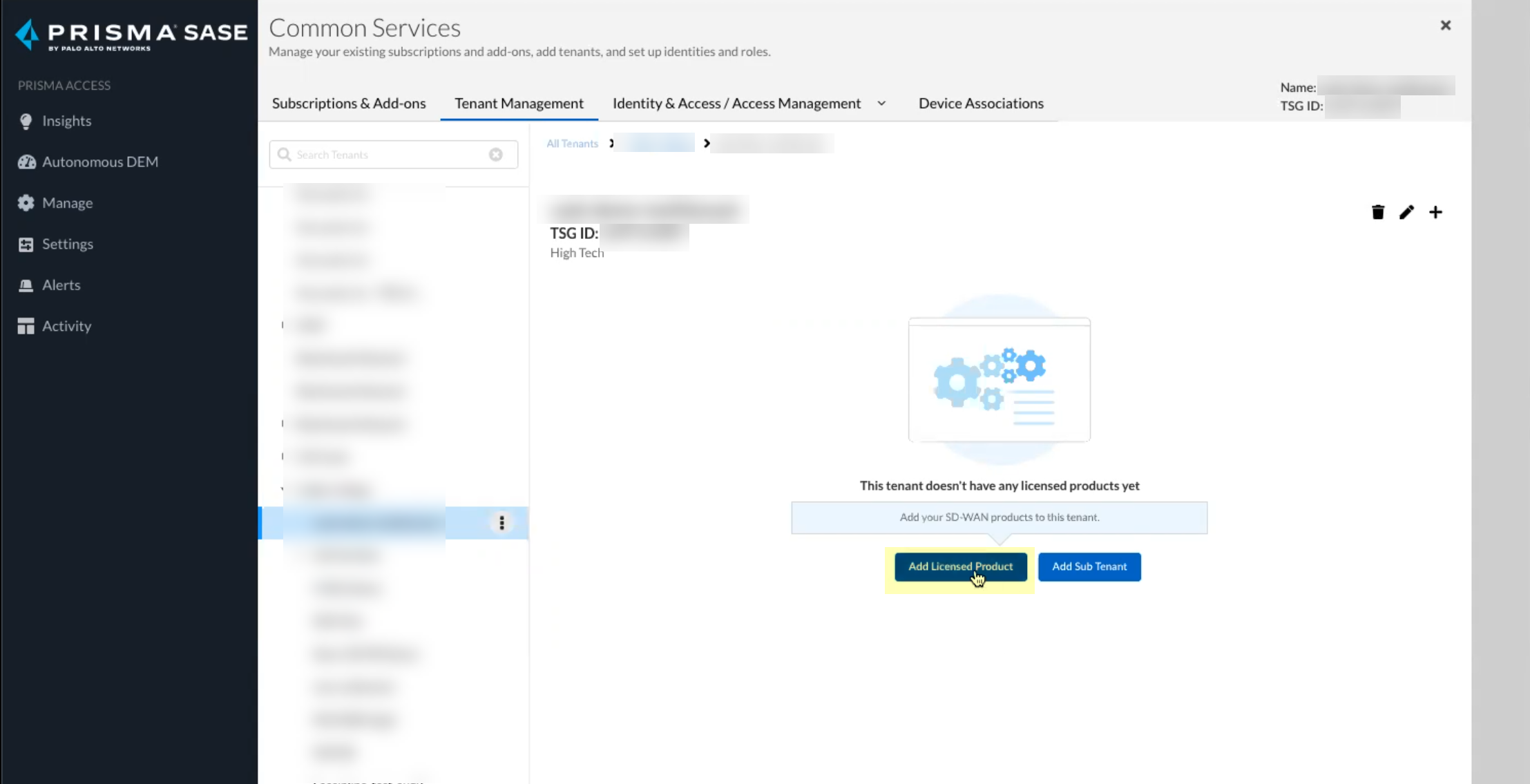The height and width of the screenshot is (784, 1530).
Task: Open Settings in the sidebar
Action: pyautogui.click(x=67, y=244)
